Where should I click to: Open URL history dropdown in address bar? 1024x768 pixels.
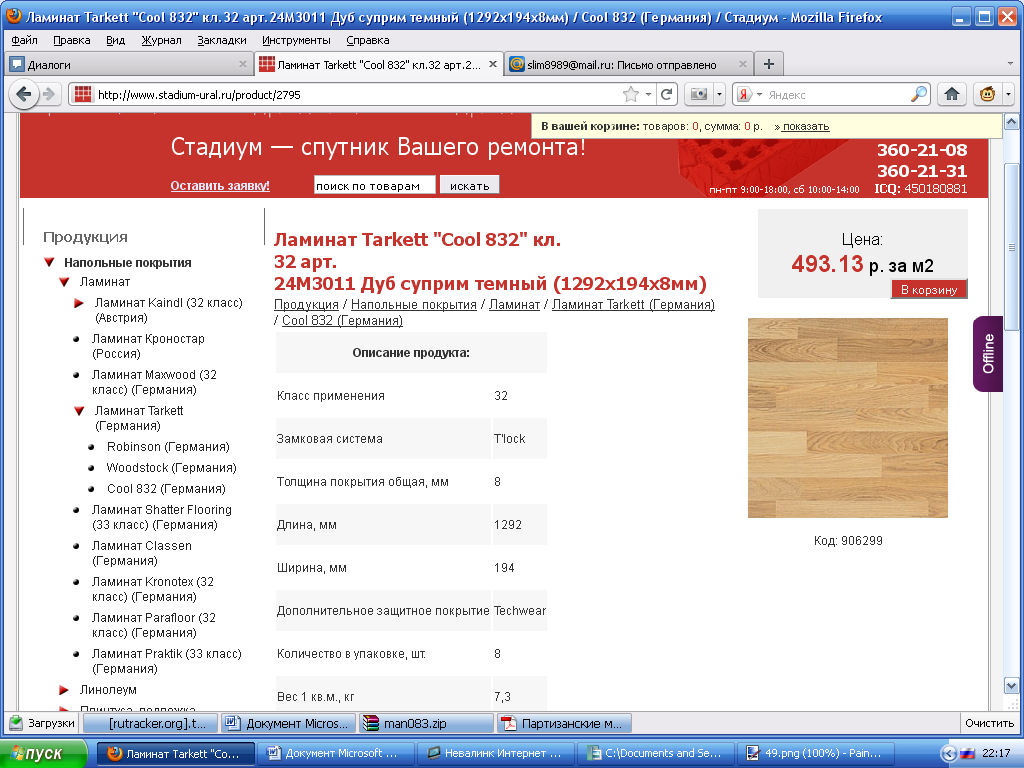(x=648, y=95)
